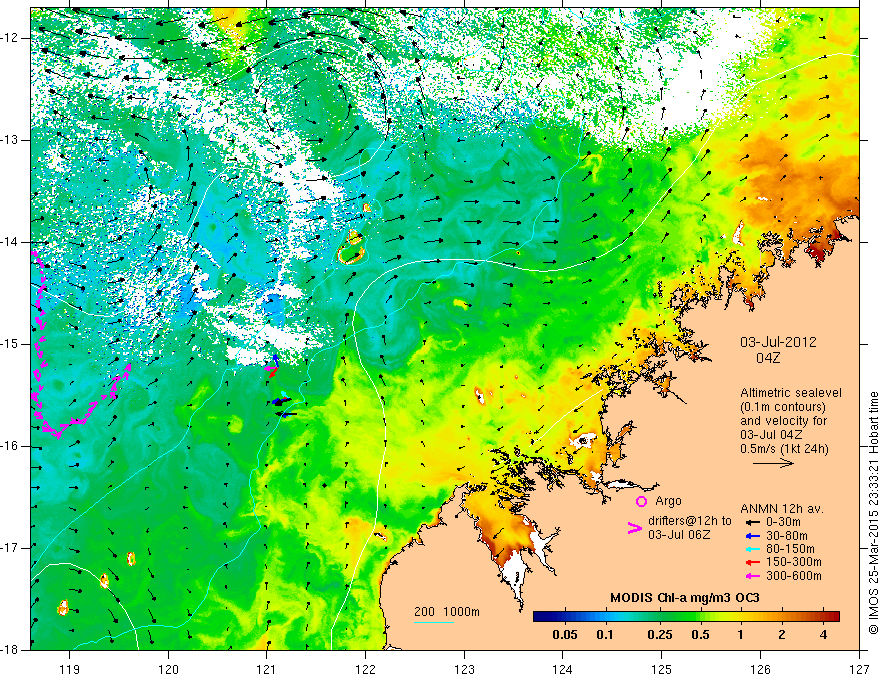
Task: Click the 'Argo' legend label
Action: [x=668, y=501]
